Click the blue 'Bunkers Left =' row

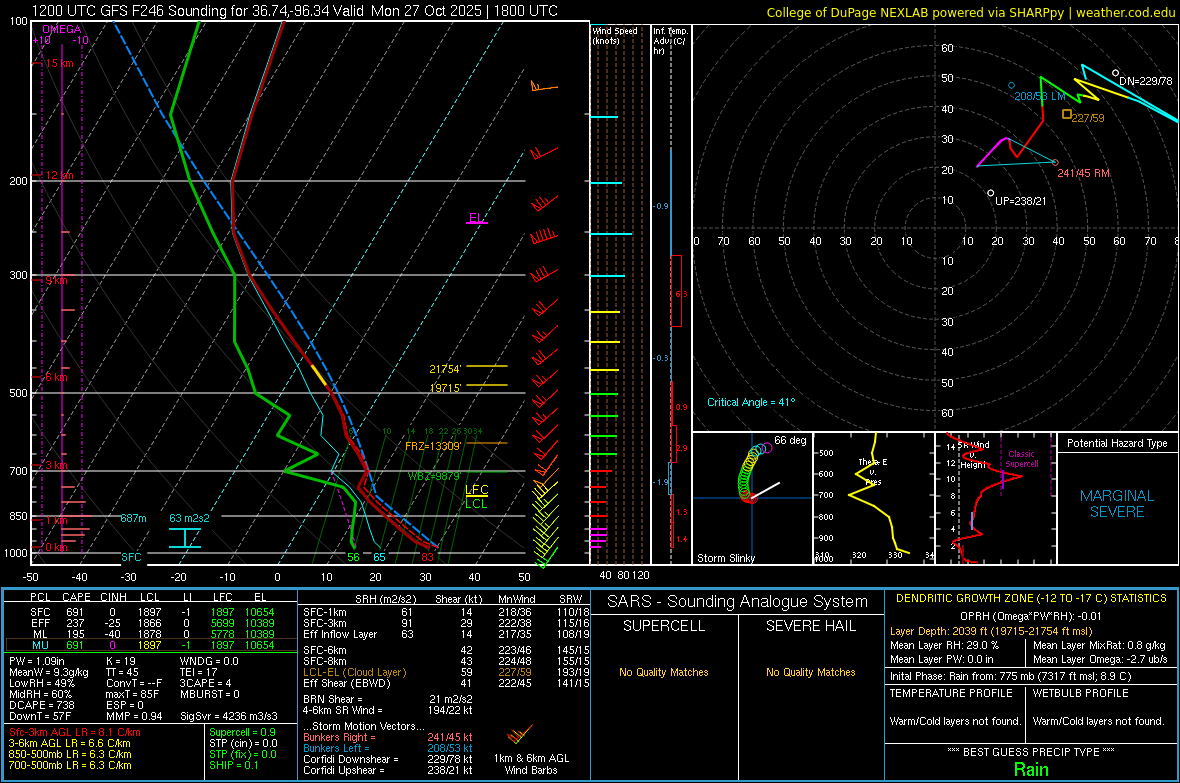tap(388, 748)
